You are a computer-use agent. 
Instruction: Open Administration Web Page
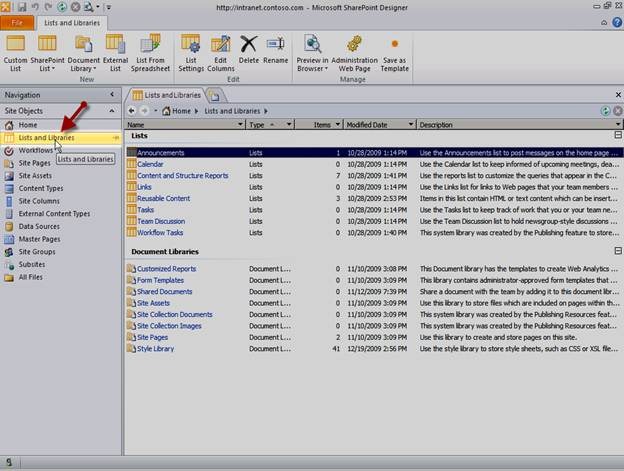coord(354,53)
